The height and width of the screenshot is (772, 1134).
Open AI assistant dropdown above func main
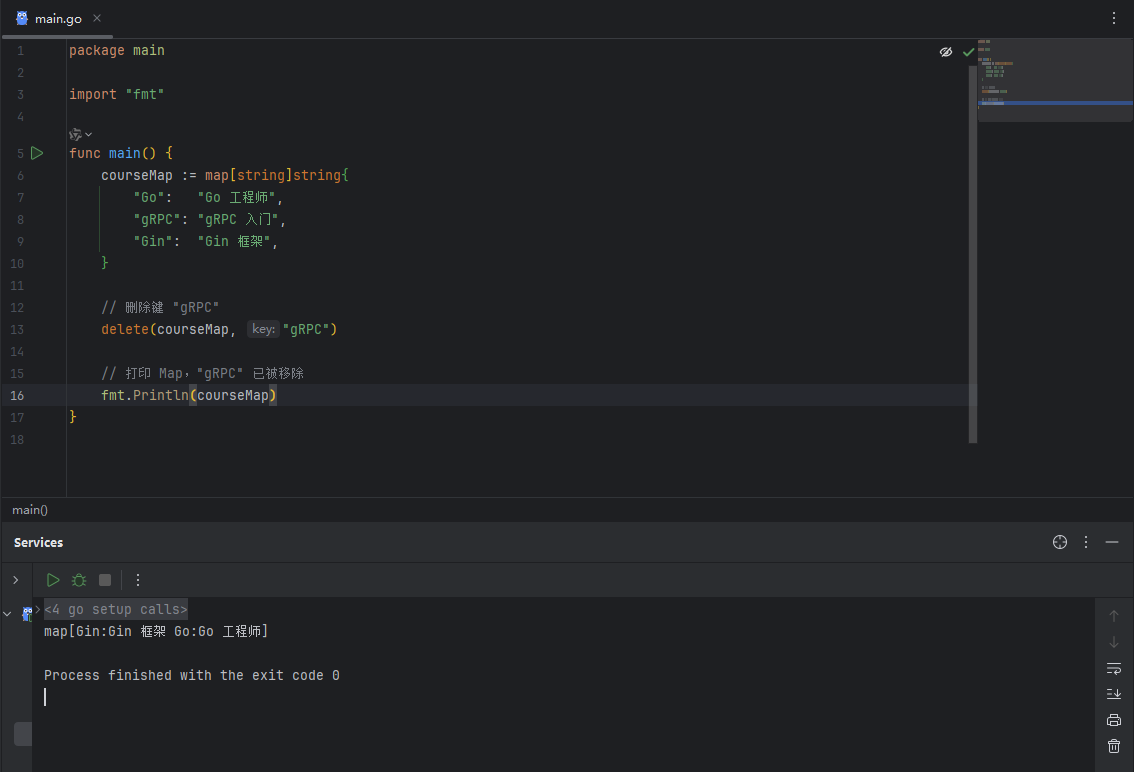coord(80,134)
